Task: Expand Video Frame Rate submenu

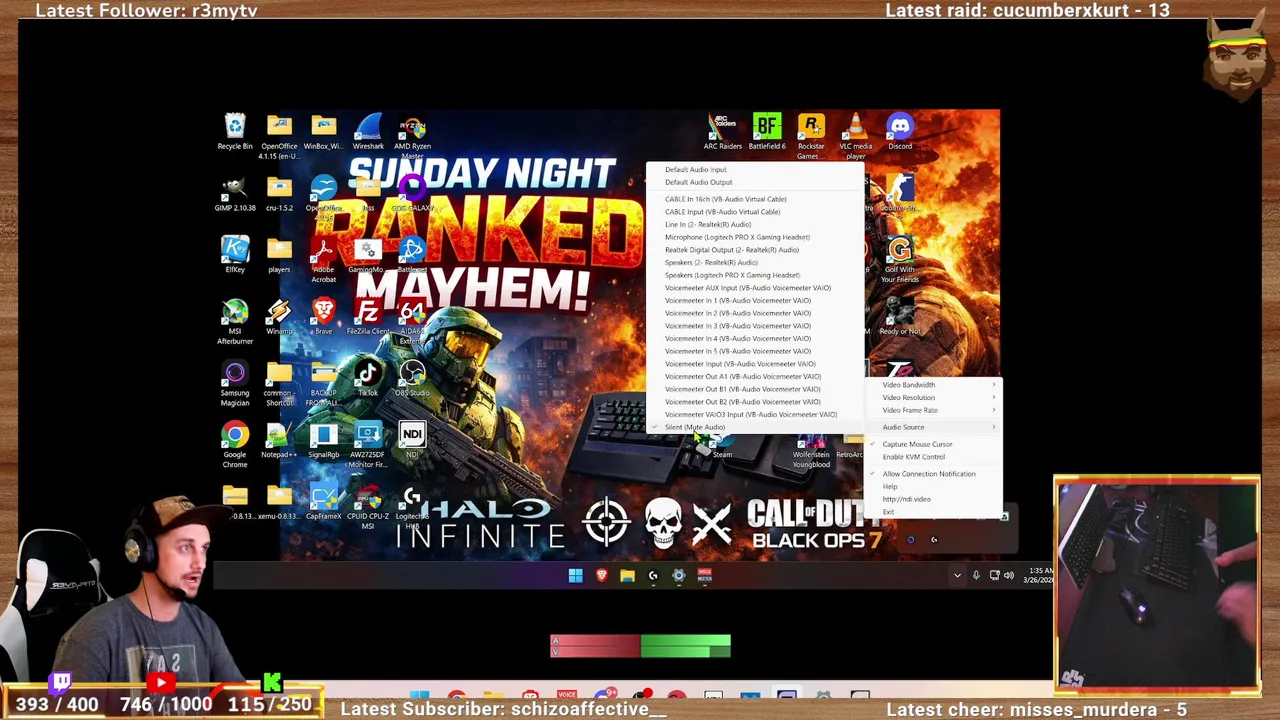Action: [x=934, y=410]
